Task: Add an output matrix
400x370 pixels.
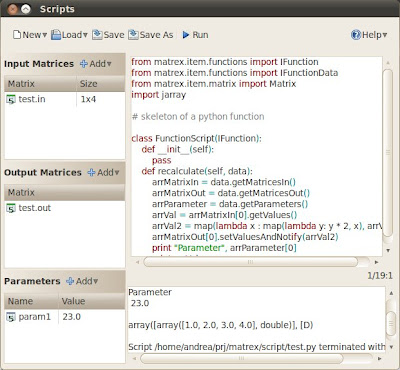Action: (103, 172)
